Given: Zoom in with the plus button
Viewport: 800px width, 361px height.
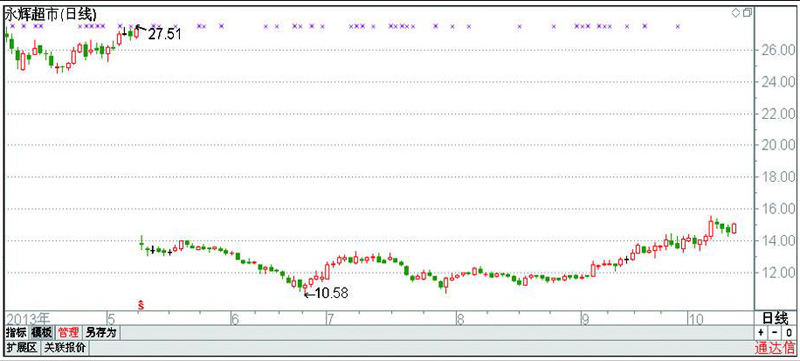Looking at the screenshot, I should point(761,333).
